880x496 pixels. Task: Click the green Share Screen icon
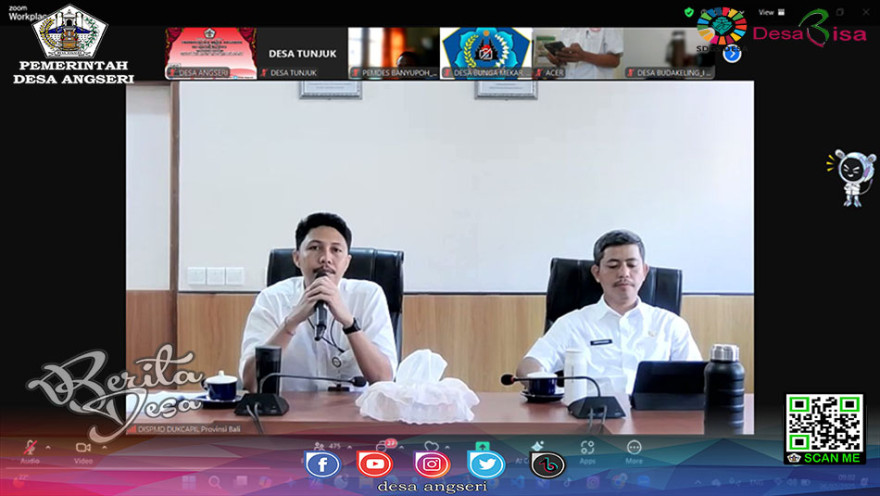click(x=482, y=446)
